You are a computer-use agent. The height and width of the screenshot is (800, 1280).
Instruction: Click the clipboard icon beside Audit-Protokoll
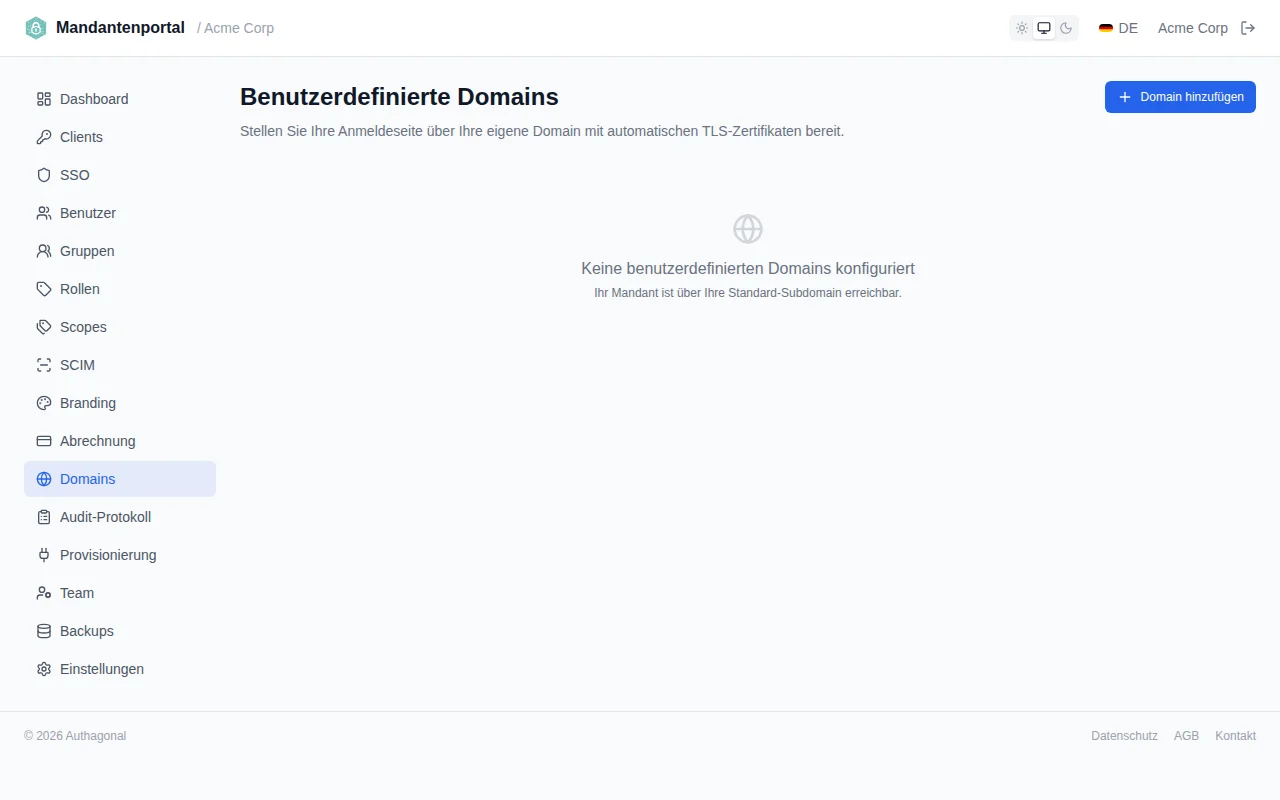coord(44,517)
